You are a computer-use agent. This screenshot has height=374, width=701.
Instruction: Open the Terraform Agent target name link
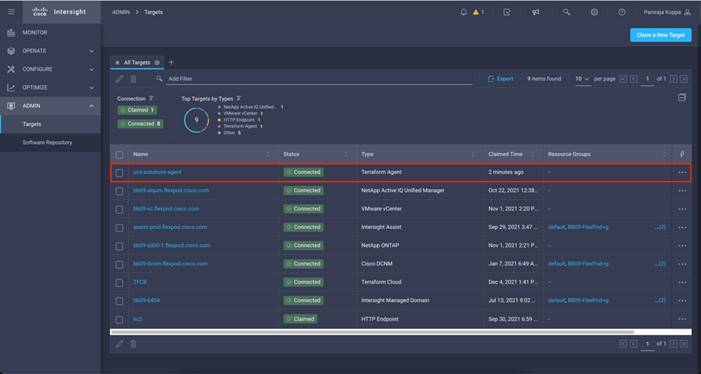coord(157,172)
